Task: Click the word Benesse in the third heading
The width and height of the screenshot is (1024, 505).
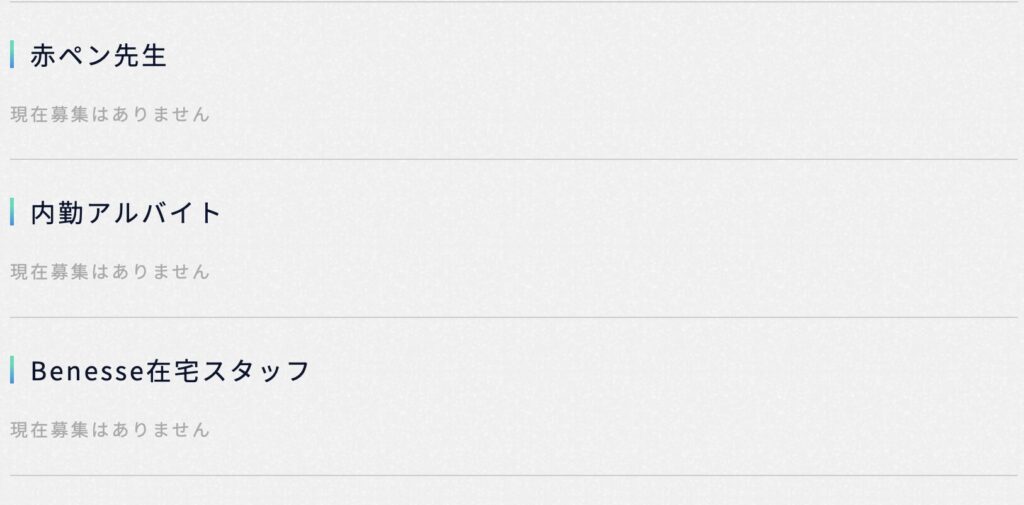Action: tap(88, 371)
